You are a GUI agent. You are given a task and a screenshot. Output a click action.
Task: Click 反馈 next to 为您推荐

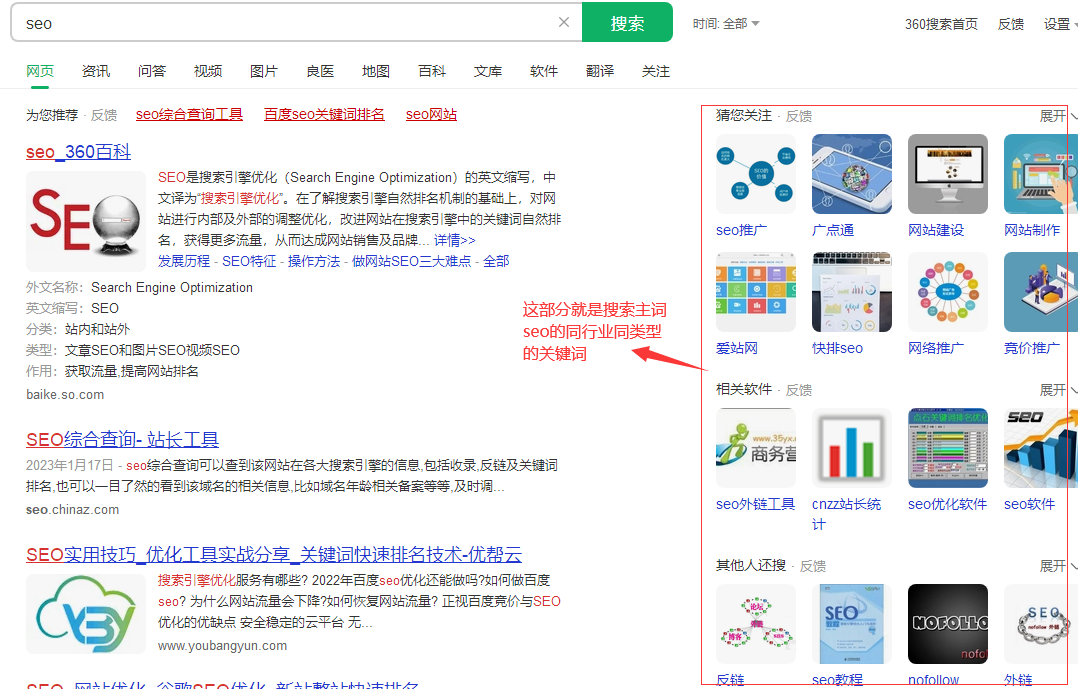pyautogui.click(x=104, y=115)
